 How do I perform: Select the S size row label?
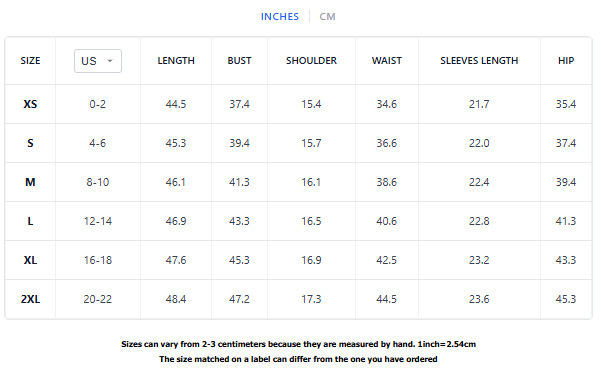click(30, 143)
